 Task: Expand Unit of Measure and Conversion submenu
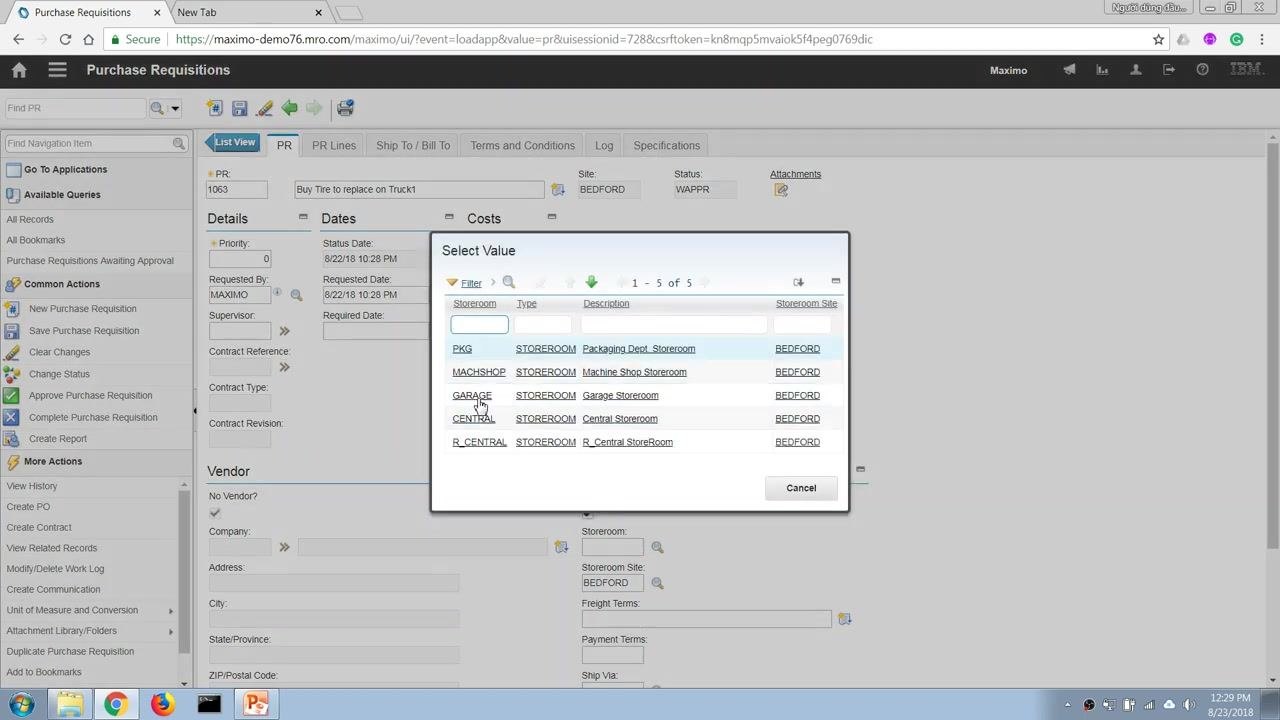coord(171,610)
